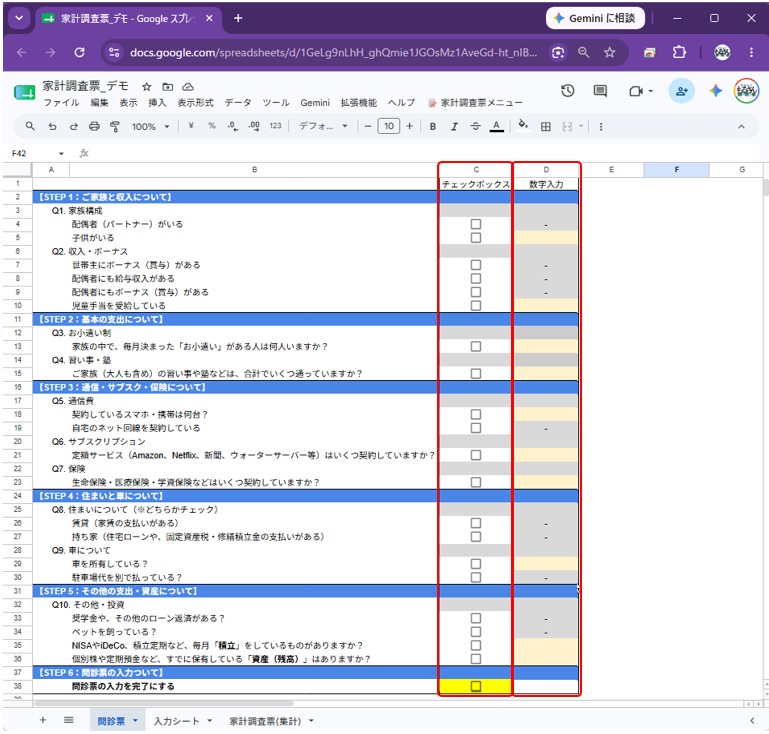Check the cloud save status icon
Image resolution: width=769 pixels, height=734 pixels.
[188, 87]
